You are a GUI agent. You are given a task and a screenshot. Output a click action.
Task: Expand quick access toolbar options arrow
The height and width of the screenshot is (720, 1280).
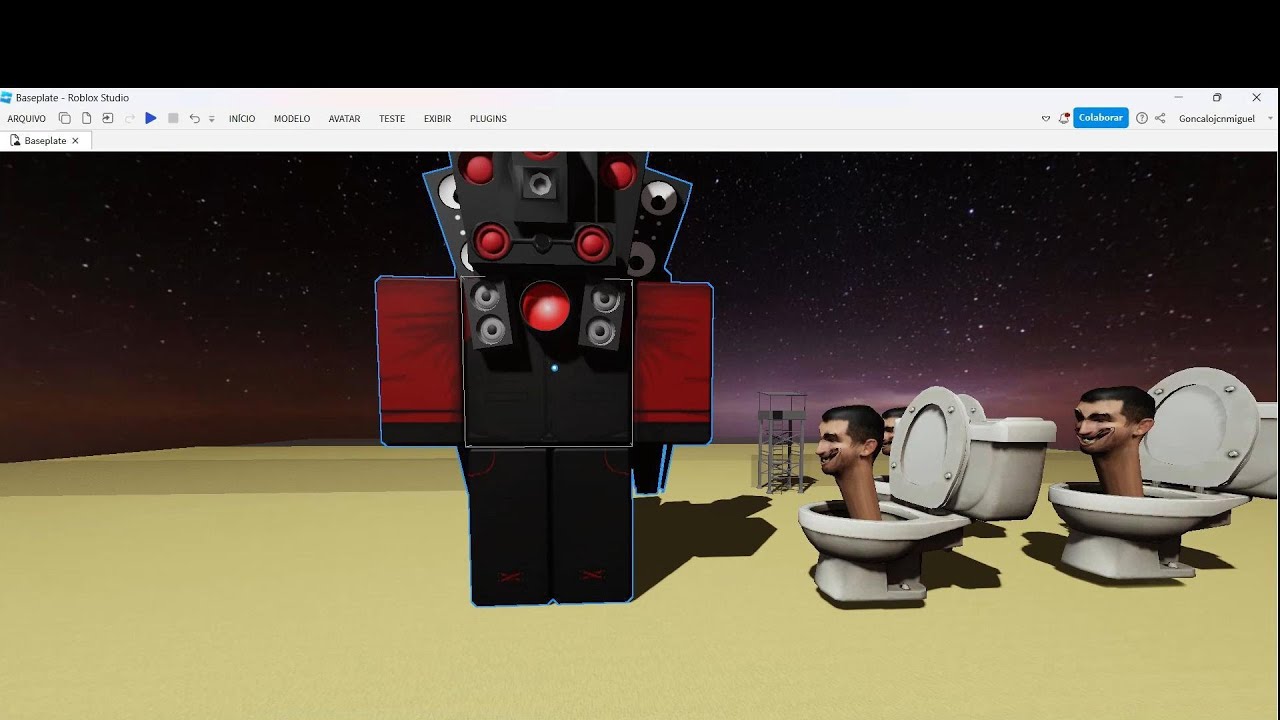click(x=211, y=119)
